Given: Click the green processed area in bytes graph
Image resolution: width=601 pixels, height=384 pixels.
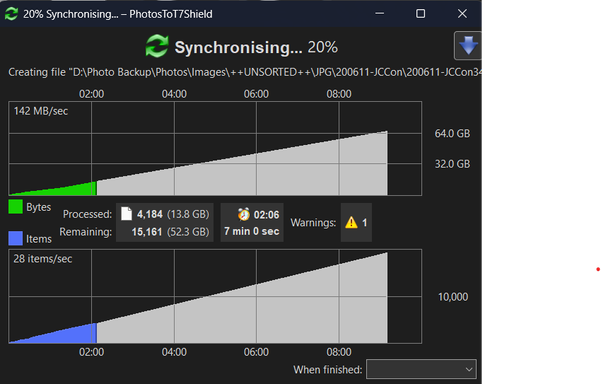Looking at the screenshot, I should coord(69,189).
